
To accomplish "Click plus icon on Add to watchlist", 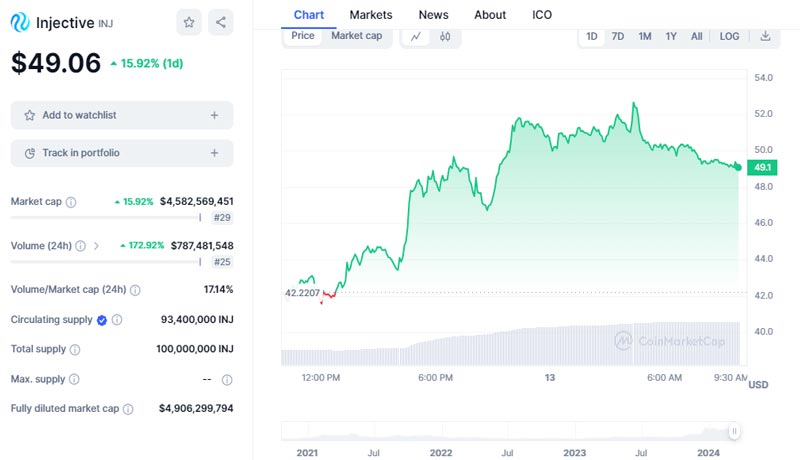I will [x=214, y=115].
